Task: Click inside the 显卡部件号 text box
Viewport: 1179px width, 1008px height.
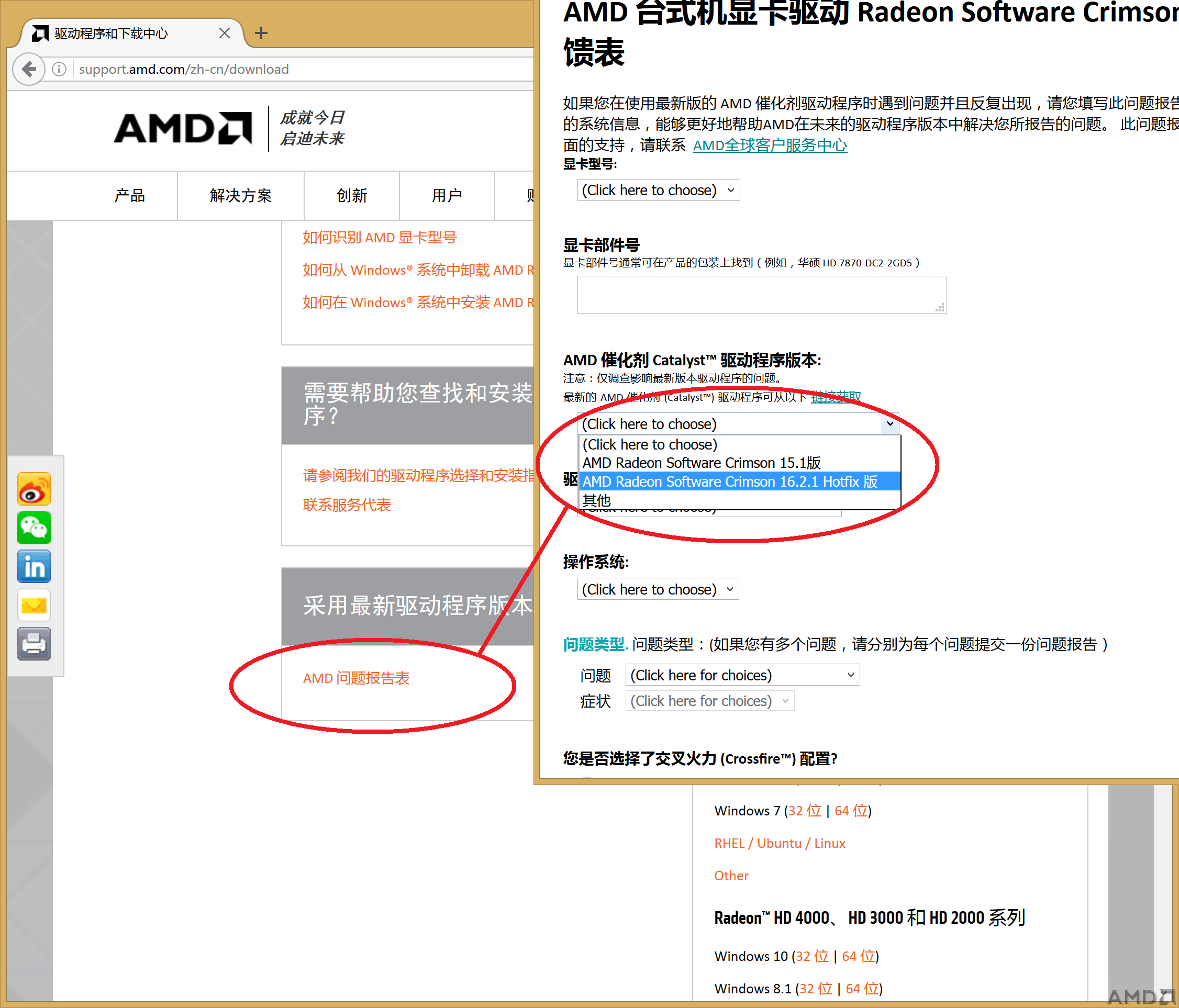Action: (762, 295)
